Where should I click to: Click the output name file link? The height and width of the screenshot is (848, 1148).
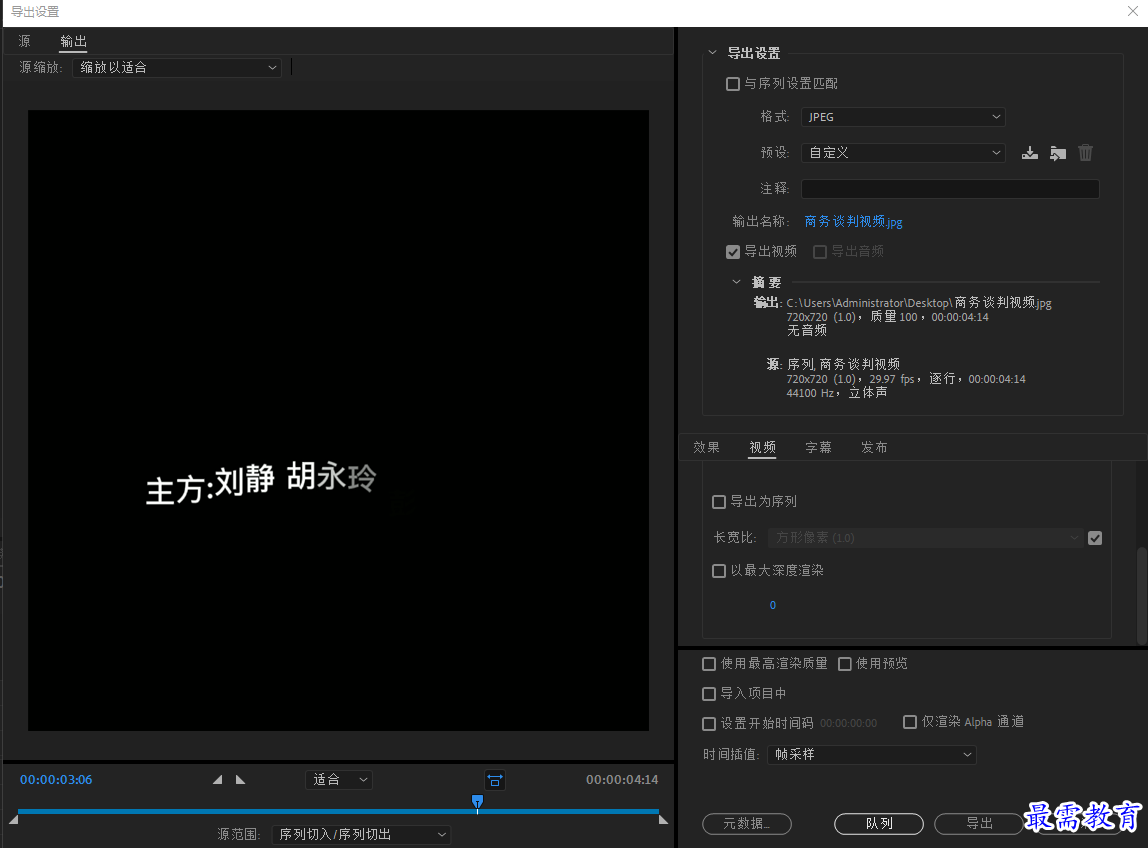point(853,222)
